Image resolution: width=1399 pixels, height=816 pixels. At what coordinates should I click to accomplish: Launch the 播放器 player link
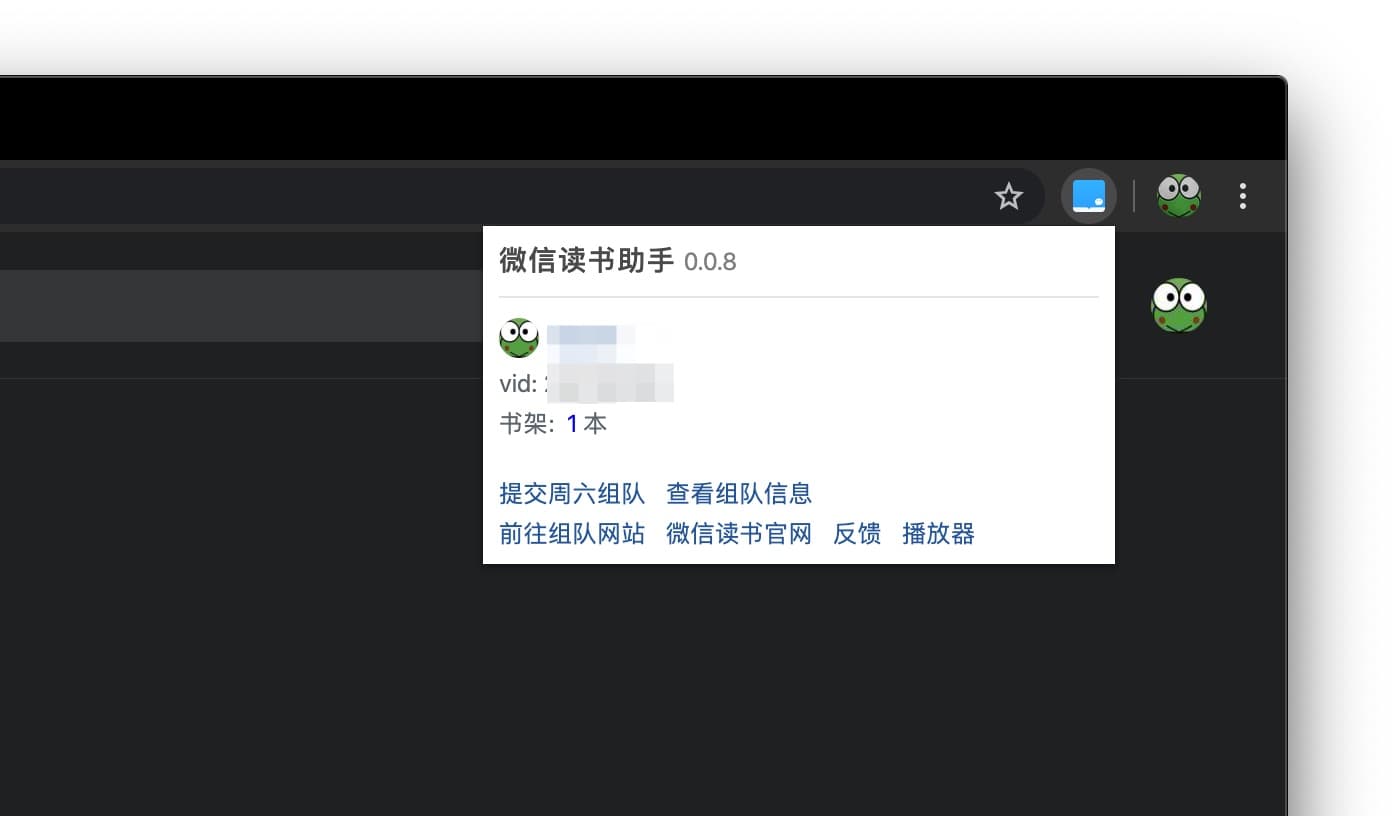coord(938,534)
